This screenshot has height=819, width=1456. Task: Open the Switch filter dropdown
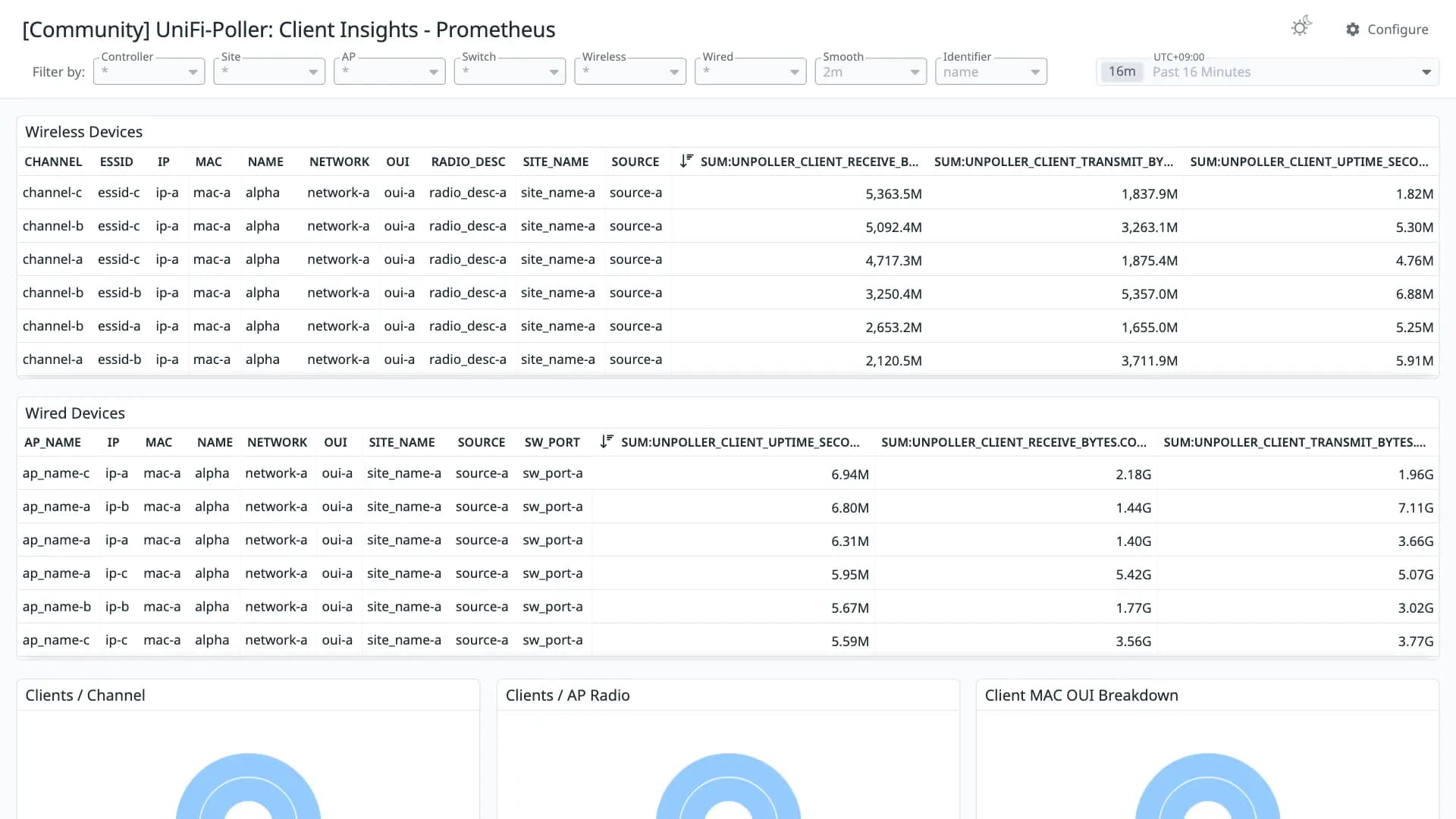(x=510, y=71)
